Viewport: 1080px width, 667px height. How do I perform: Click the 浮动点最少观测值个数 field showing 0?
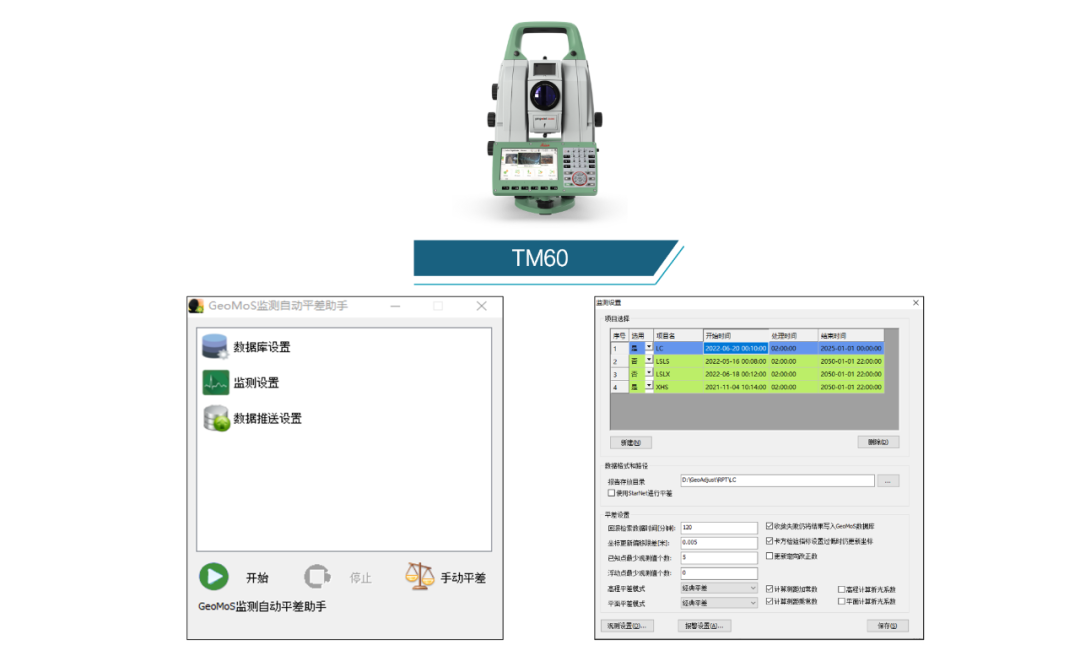click(x=718, y=573)
